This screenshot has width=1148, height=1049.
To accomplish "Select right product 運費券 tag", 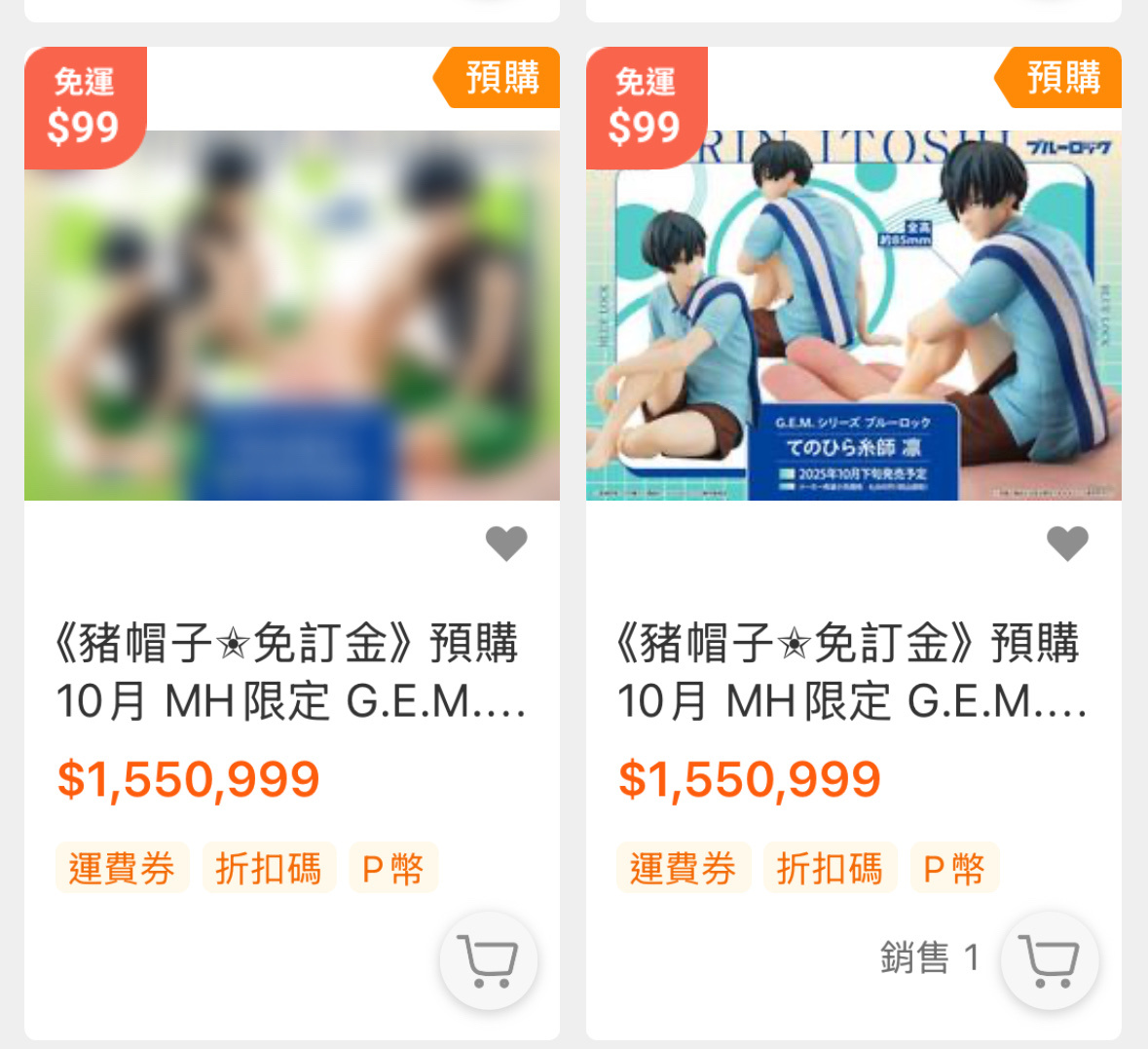I will coord(684,868).
